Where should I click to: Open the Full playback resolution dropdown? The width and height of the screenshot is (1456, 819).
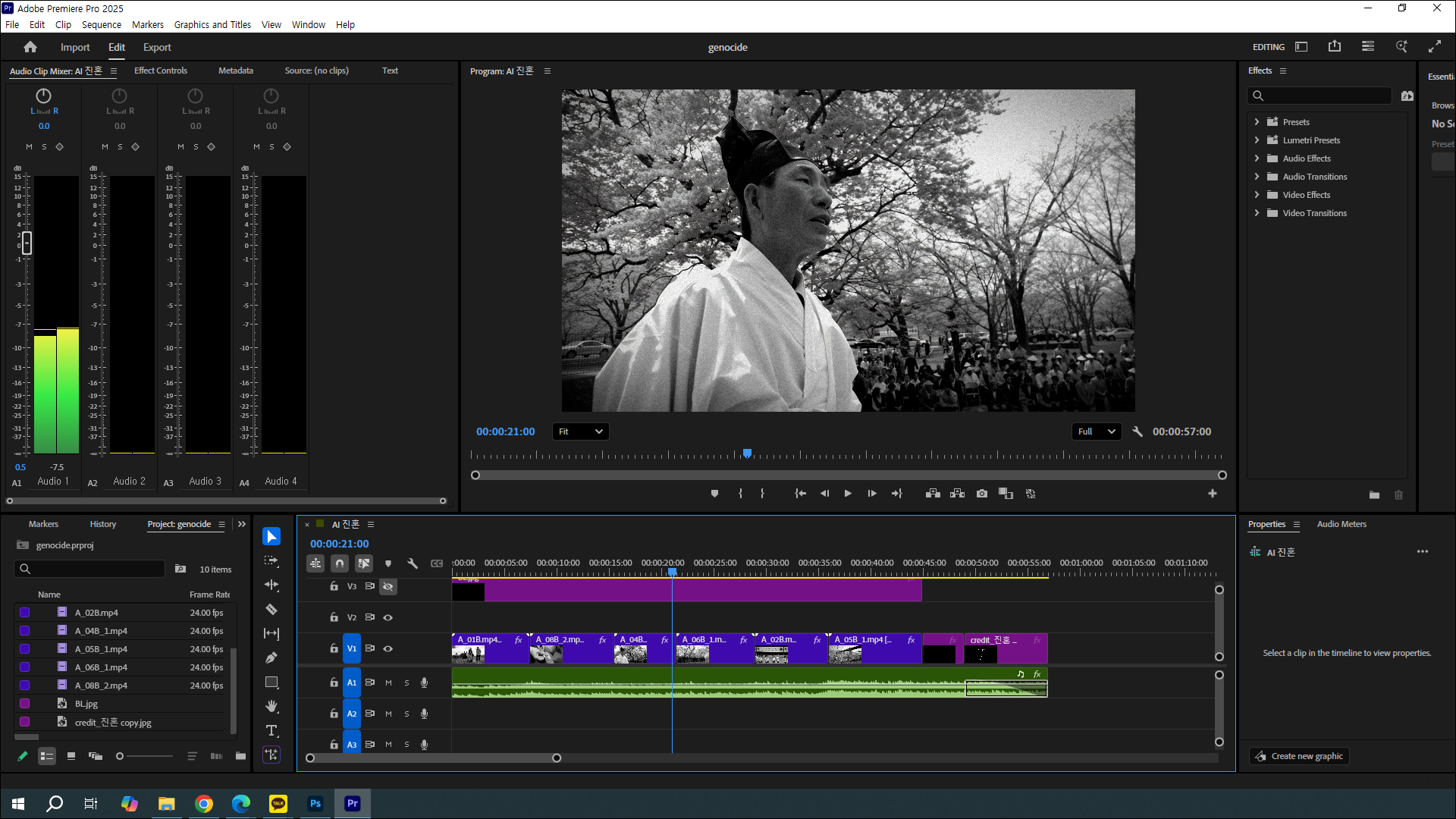(1097, 431)
